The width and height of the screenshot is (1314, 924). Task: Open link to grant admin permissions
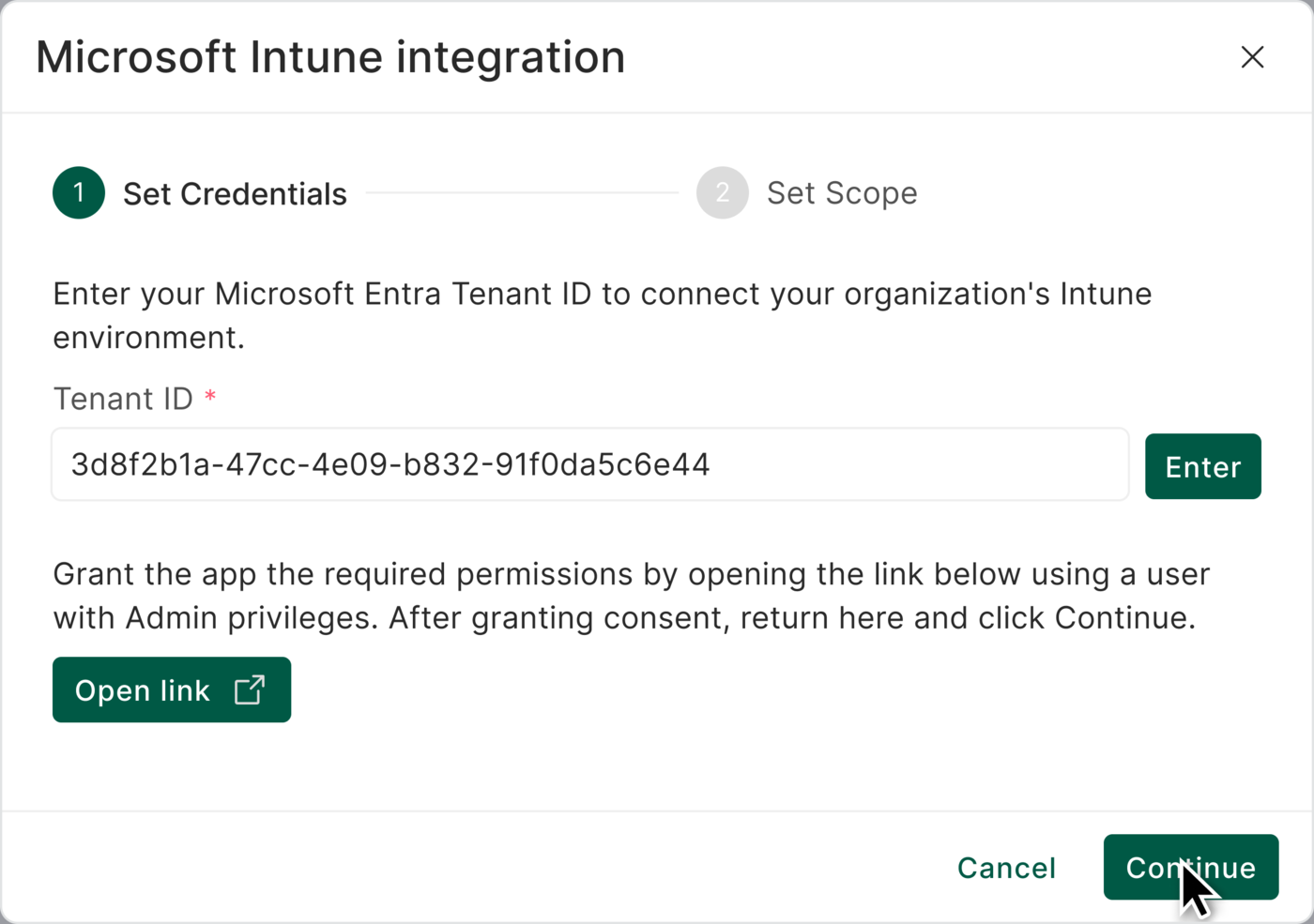click(172, 689)
